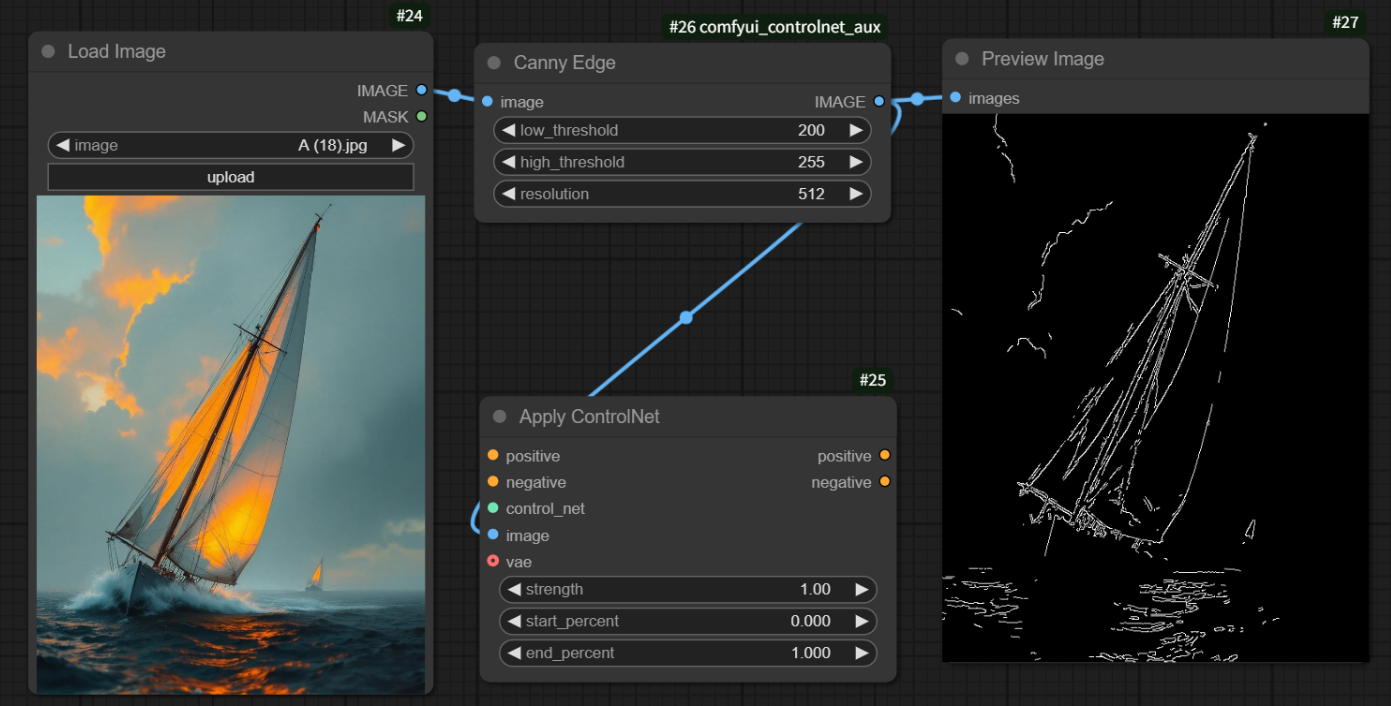Collapse the Canny Edge node with its title dot
This screenshot has height=706, width=1391.
click(493, 62)
